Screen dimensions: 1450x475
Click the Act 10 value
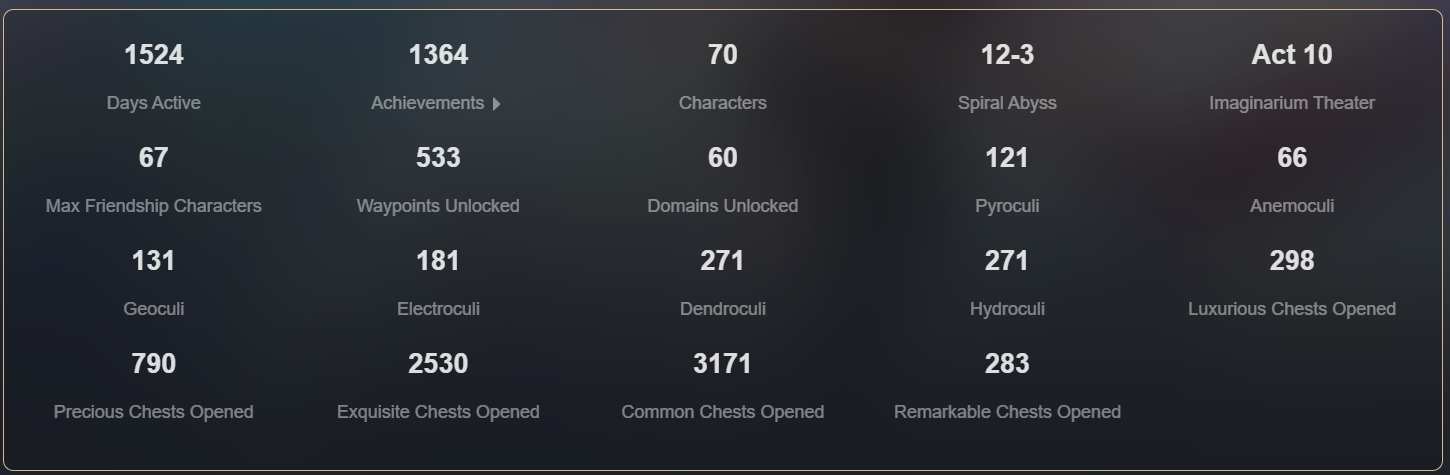1291,55
